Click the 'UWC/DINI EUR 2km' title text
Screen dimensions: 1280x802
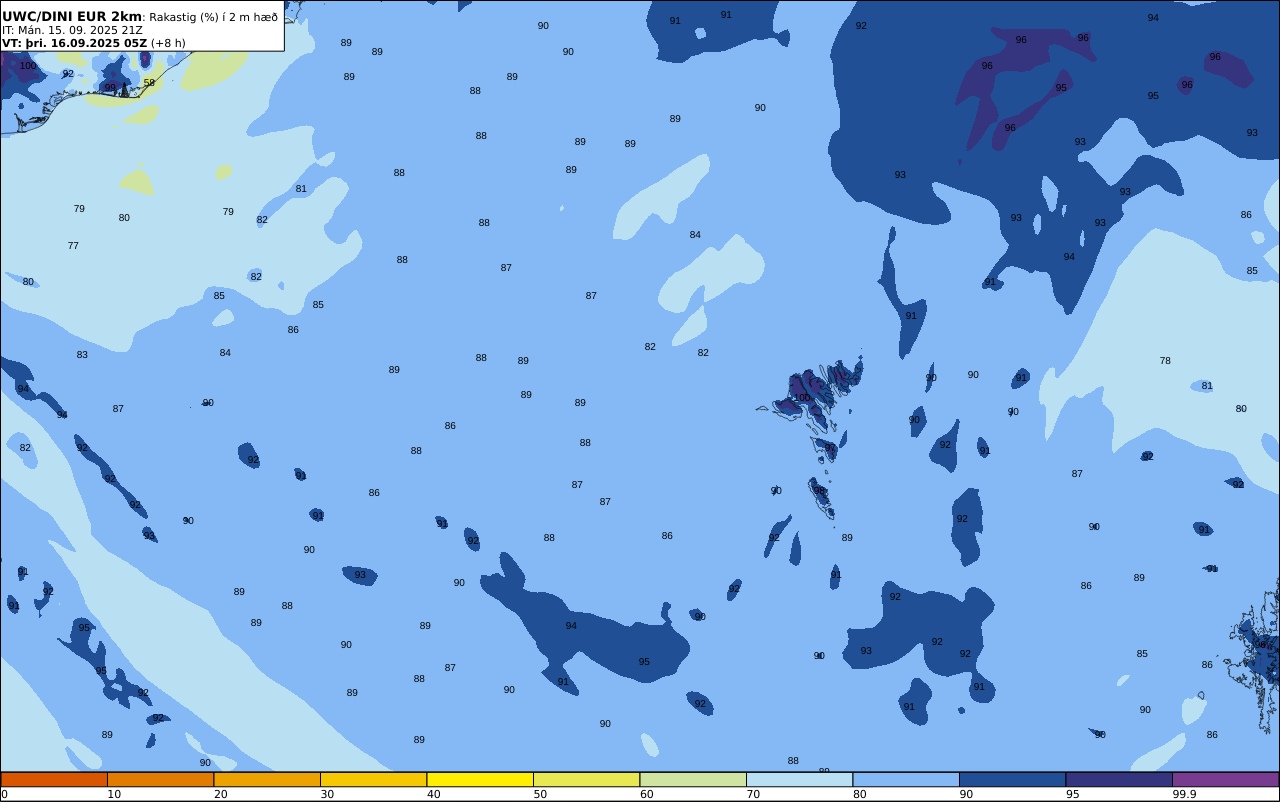pos(72,17)
